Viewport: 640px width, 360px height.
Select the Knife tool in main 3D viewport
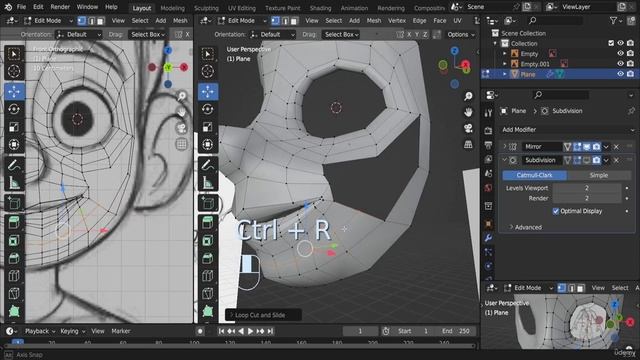click(x=208, y=293)
